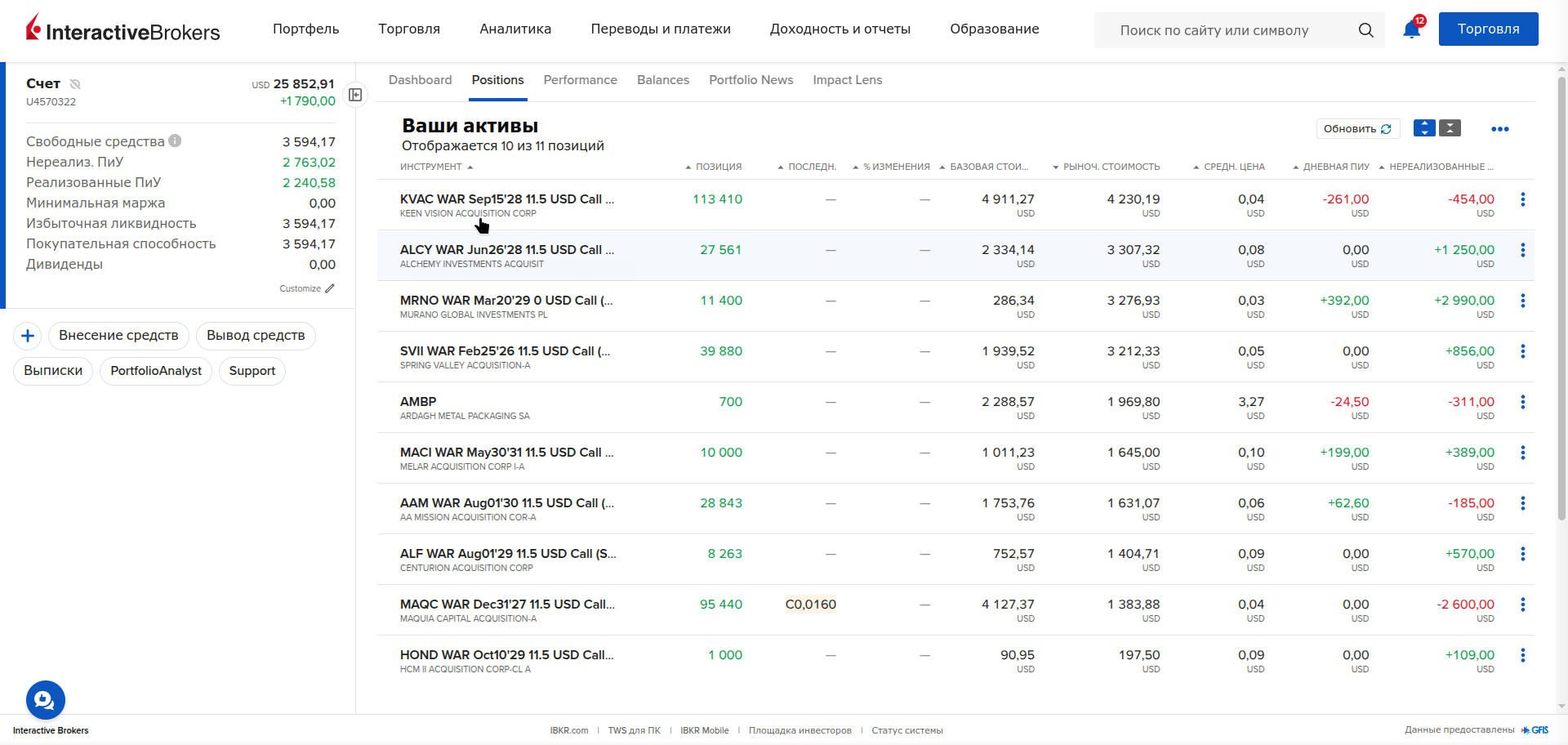Click the info icon beside Свободные средства

pyautogui.click(x=175, y=141)
